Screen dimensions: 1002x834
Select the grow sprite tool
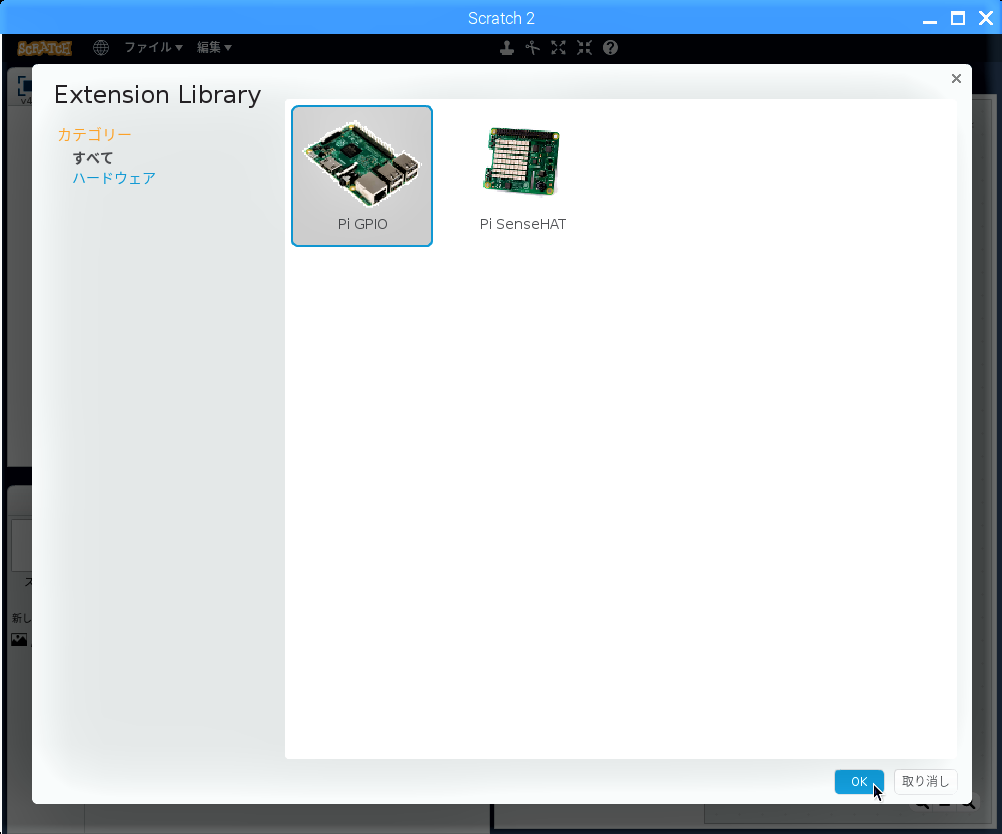point(558,48)
